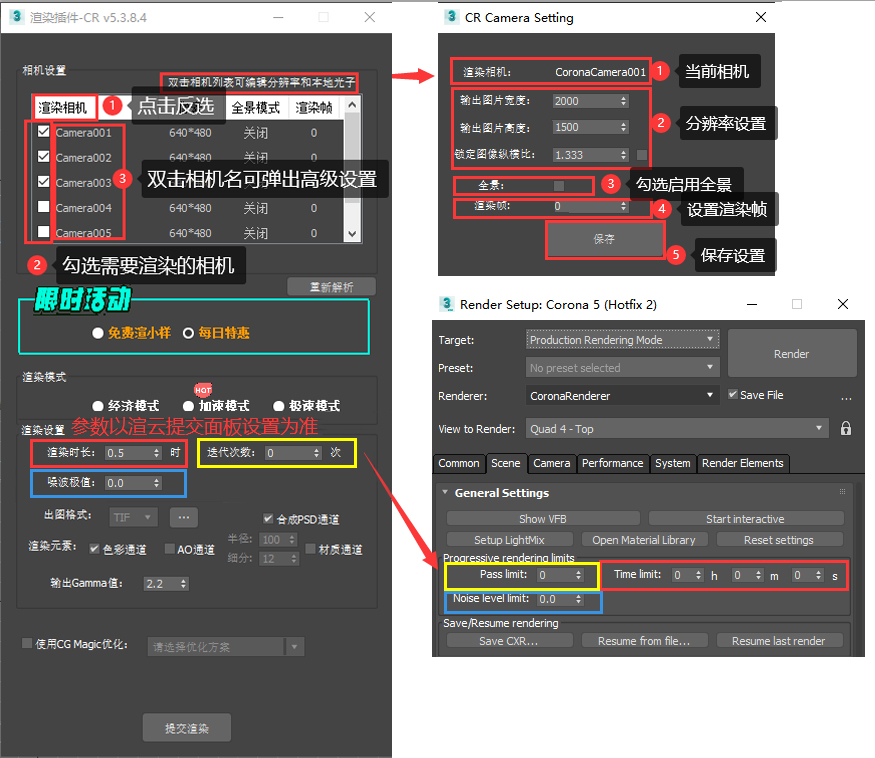Viewport: 875px width, 758px height.
Task: Open the 请选择优化方案 dropdown
Action: [x=226, y=647]
